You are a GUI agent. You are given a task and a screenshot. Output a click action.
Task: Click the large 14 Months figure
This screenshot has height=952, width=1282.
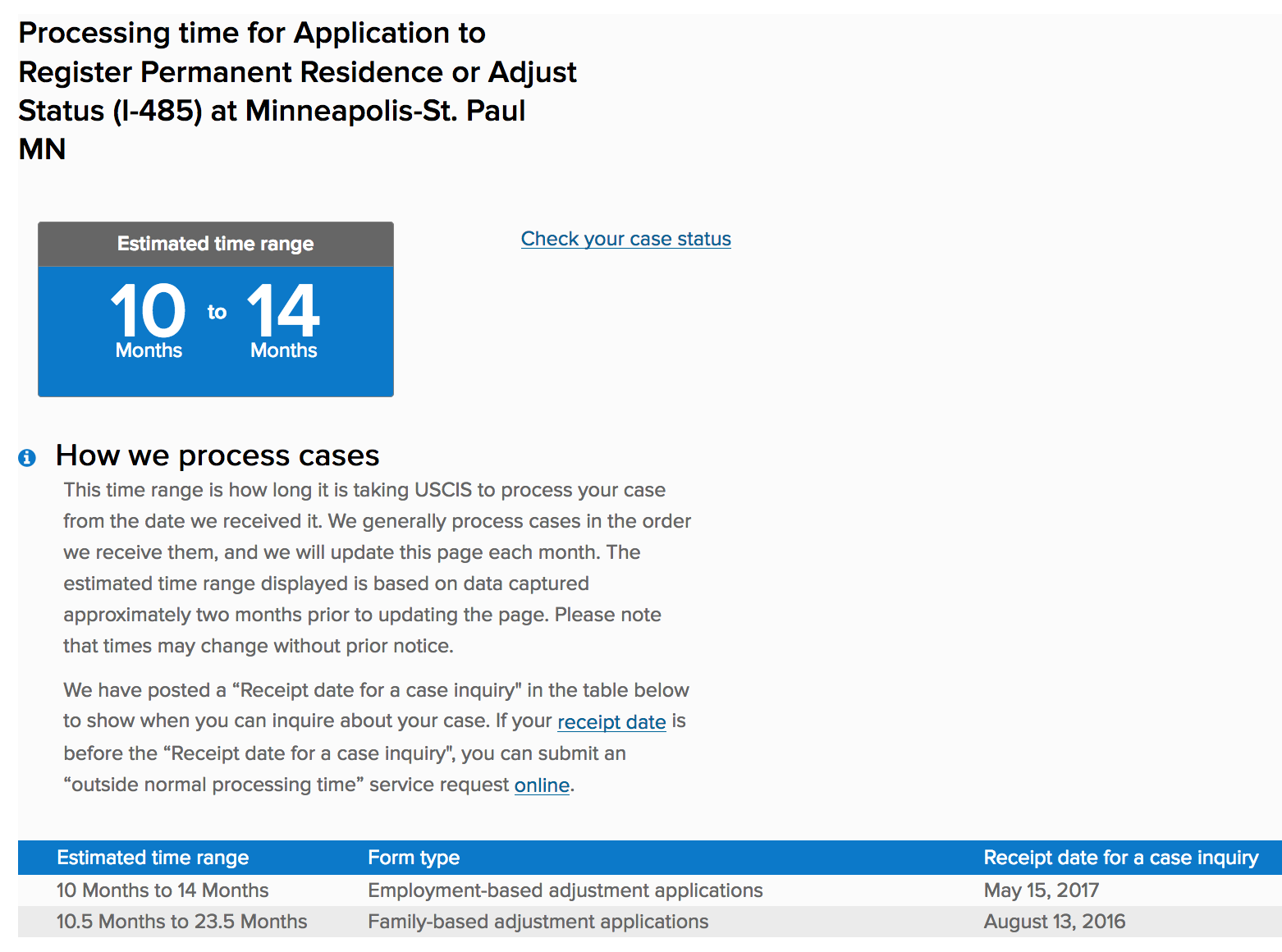[283, 321]
